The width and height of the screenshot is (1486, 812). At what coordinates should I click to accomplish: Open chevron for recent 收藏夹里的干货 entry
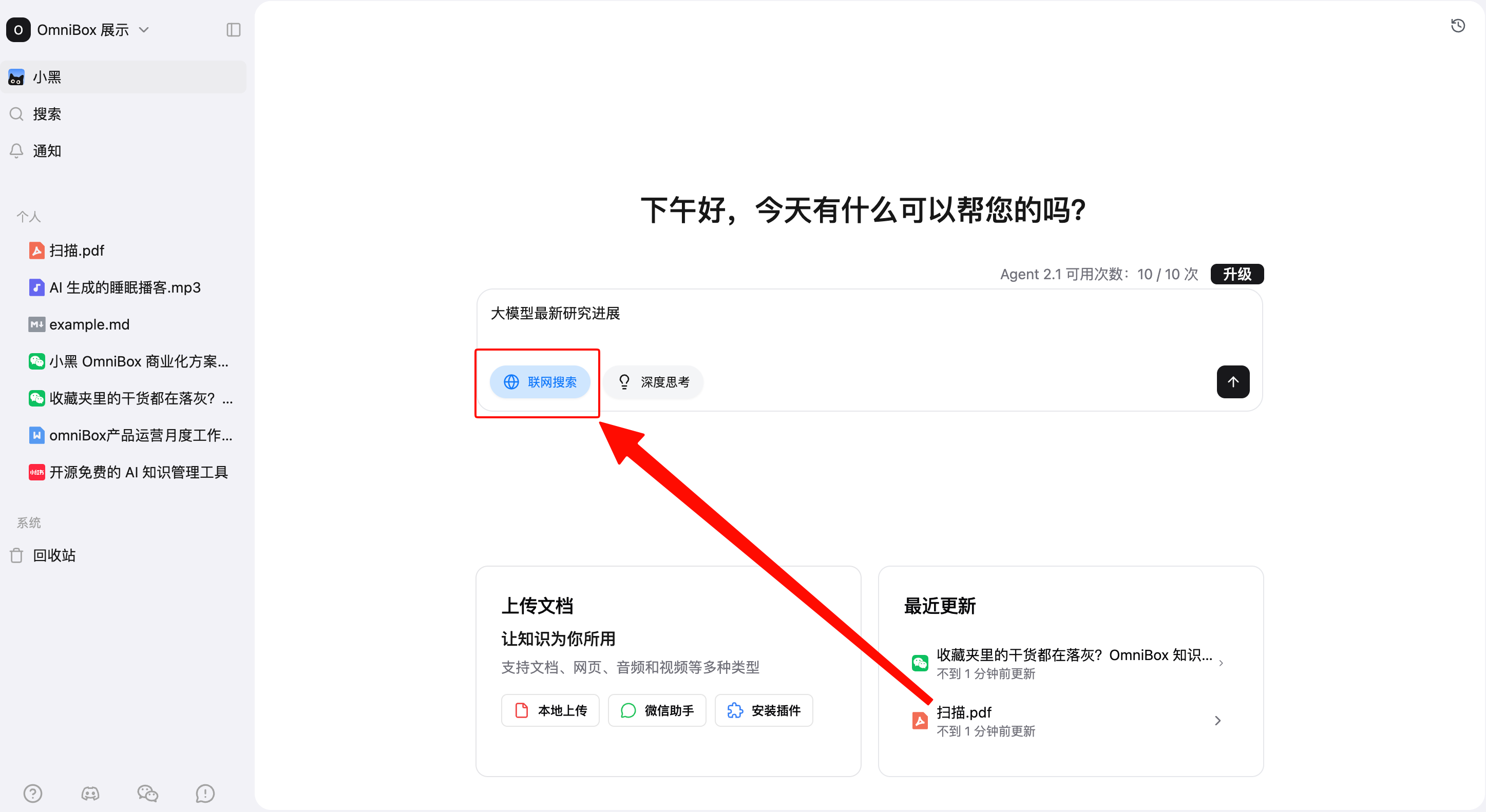[x=1221, y=663]
